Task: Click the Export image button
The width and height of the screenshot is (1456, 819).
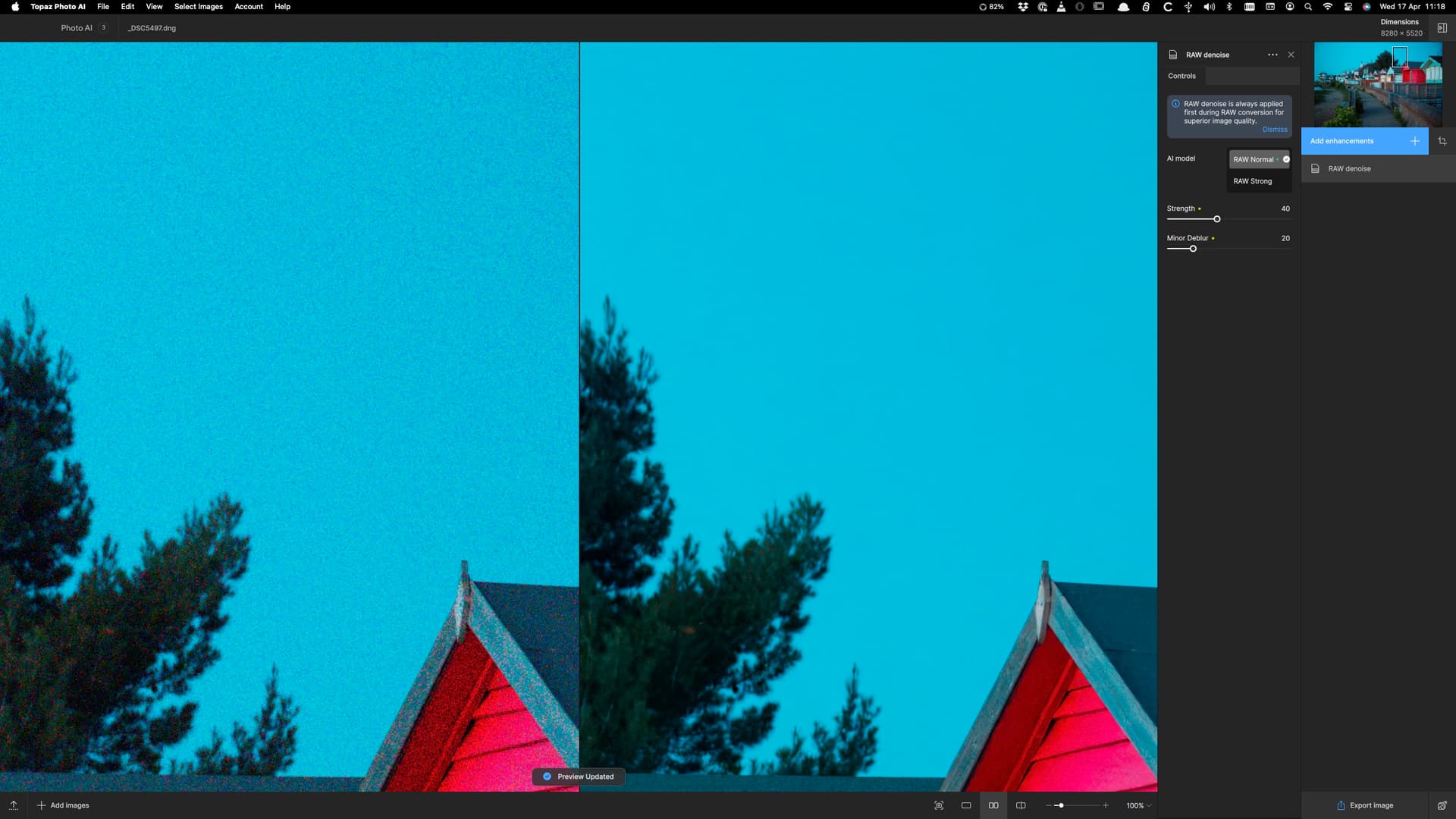Action: point(1364,805)
